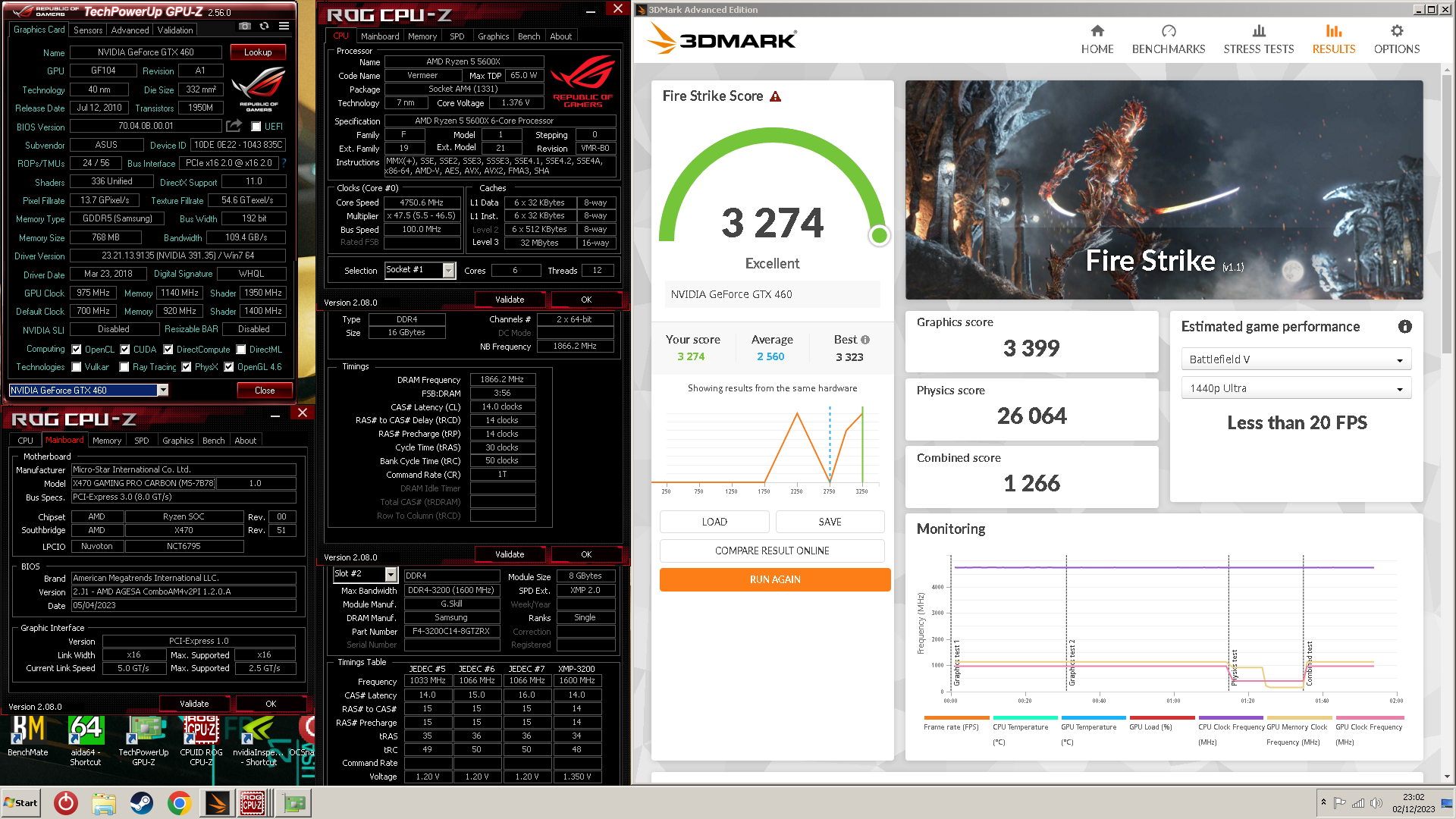Toggle the CUDA checkbox
Image resolution: width=1456 pixels, height=819 pixels.
pyautogui.click(x=125, y=350)
